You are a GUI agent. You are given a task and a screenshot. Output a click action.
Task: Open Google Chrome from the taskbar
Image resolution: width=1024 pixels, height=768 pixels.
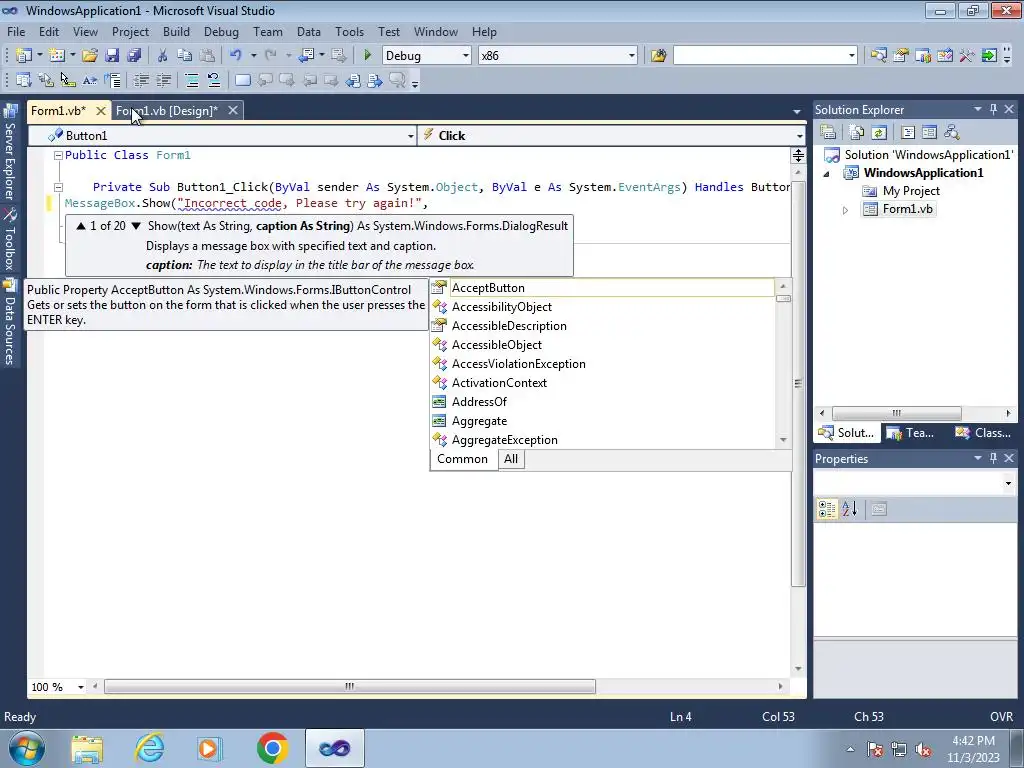point(272,748)
